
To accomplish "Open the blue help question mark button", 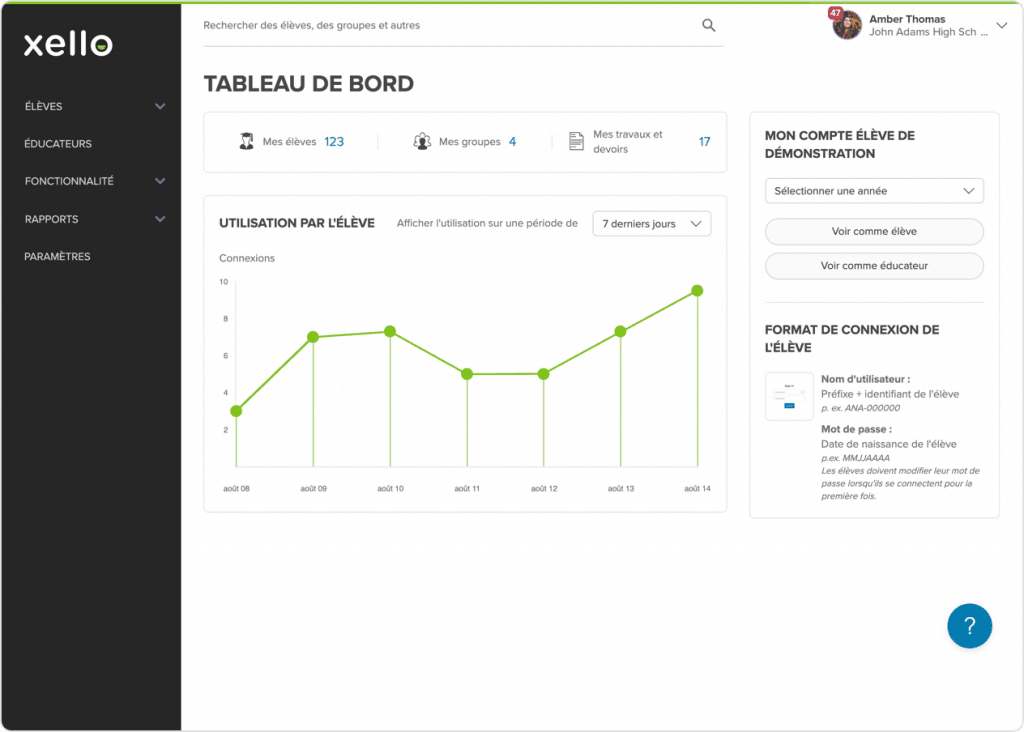I will 969,626.
